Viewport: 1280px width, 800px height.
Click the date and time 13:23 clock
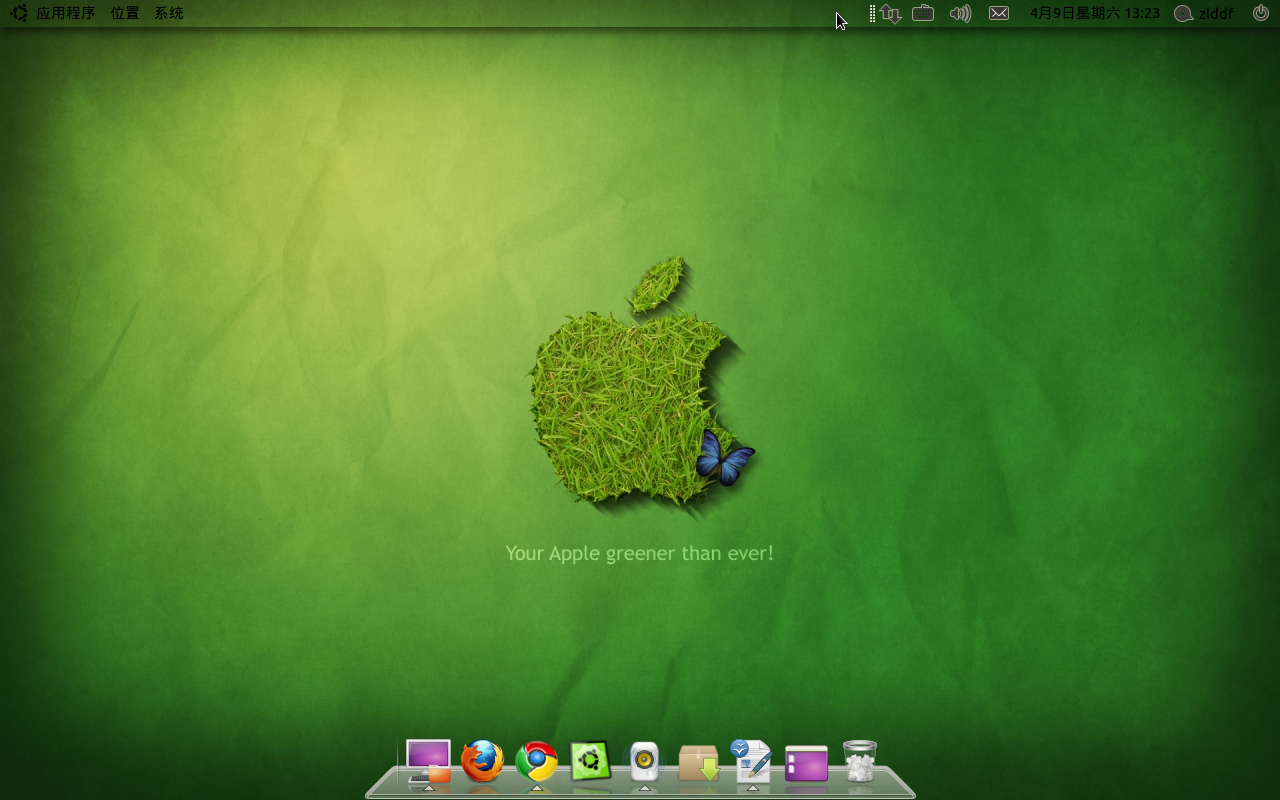click(1095, 13)
